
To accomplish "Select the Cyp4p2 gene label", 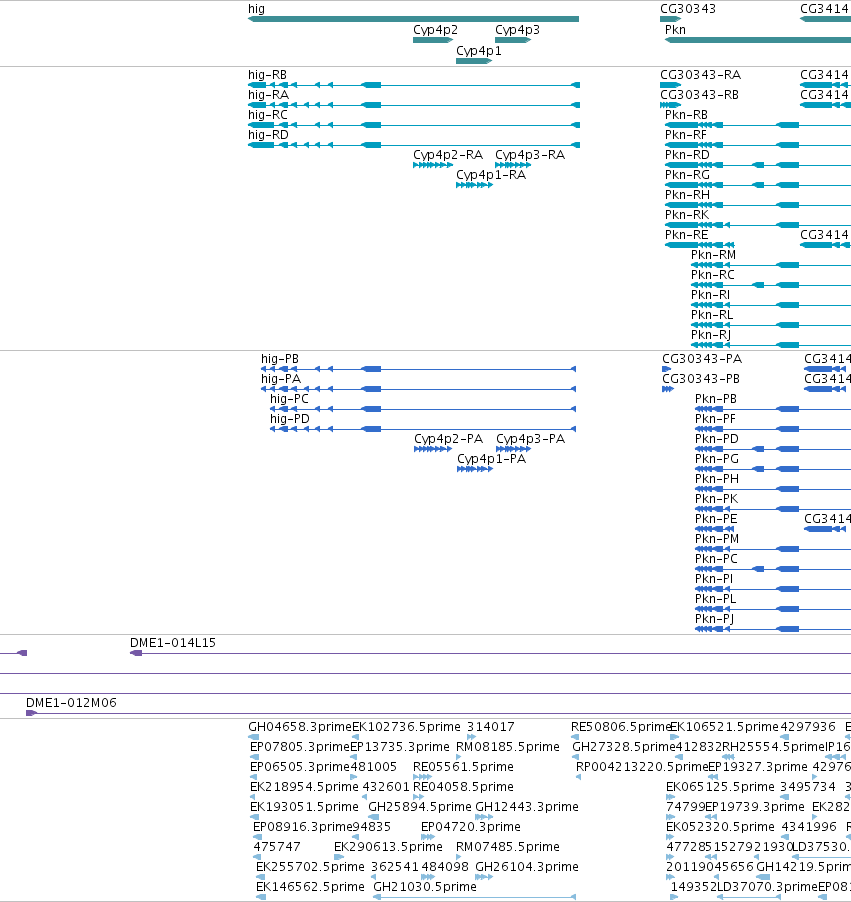I will click(436, 30).
